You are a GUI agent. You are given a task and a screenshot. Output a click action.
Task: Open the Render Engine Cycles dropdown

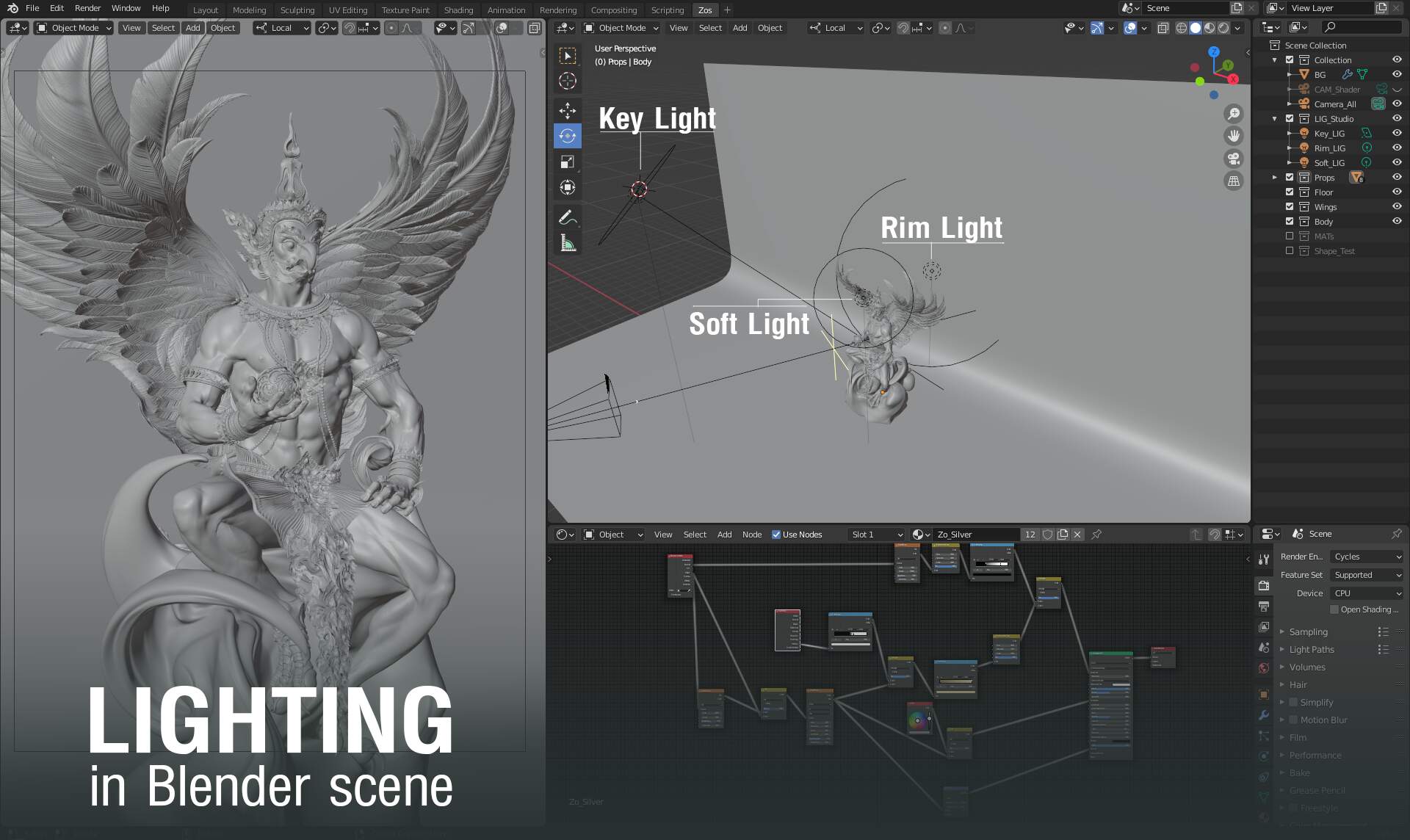(1367, 557)
